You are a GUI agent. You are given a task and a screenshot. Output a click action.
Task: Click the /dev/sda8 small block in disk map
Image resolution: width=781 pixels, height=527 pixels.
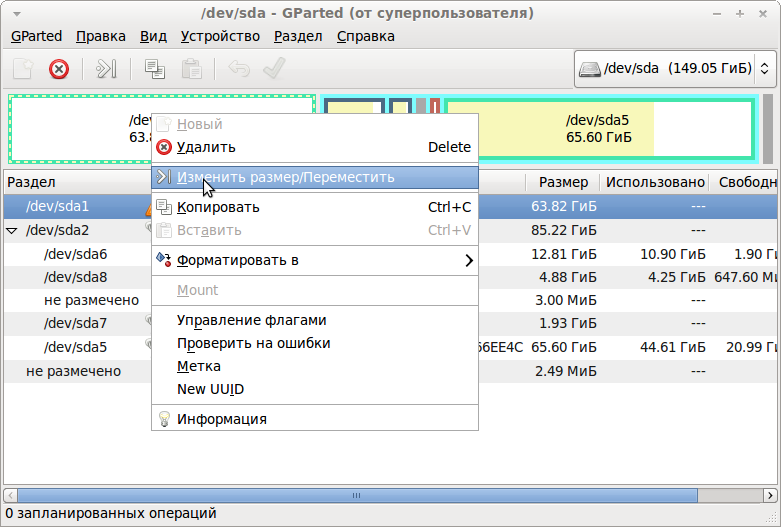(x=400, y=106)
